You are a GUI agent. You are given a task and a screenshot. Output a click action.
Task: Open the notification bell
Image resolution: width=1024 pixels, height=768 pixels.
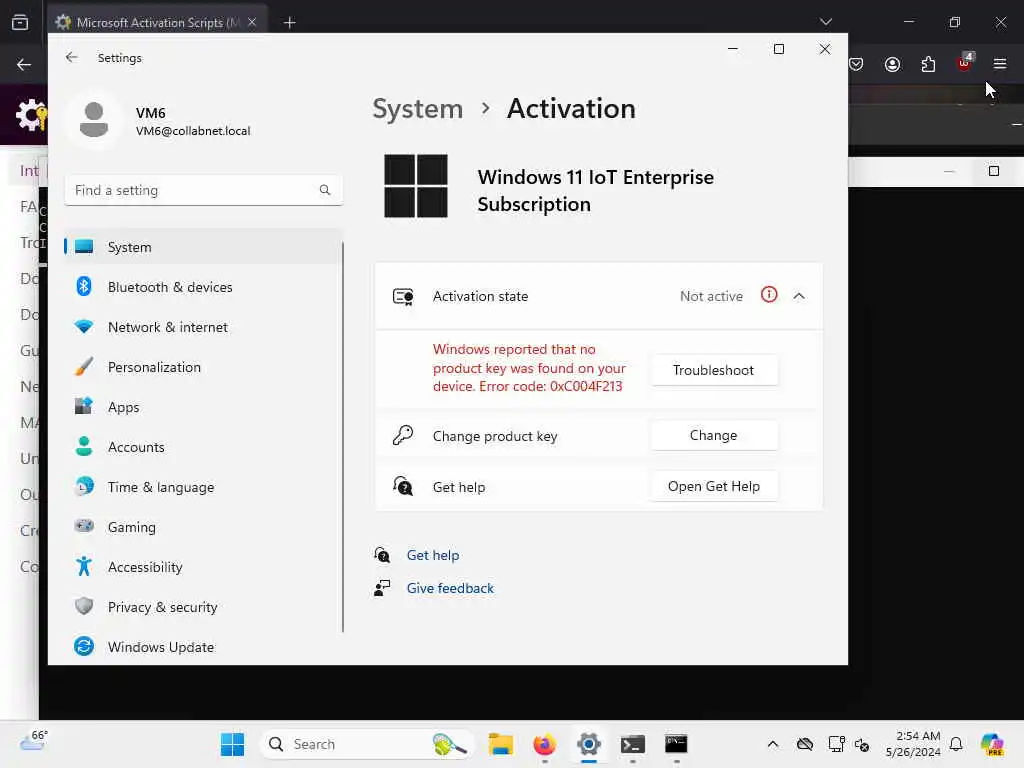[956, 744]
